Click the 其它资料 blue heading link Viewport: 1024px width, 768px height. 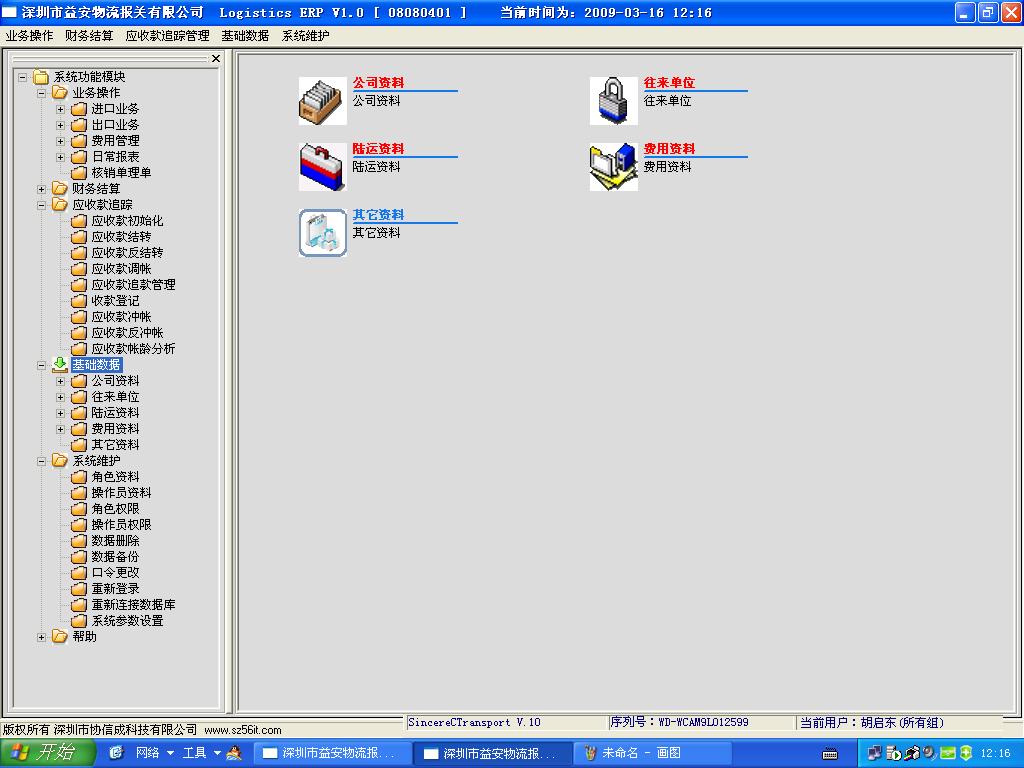378,215
